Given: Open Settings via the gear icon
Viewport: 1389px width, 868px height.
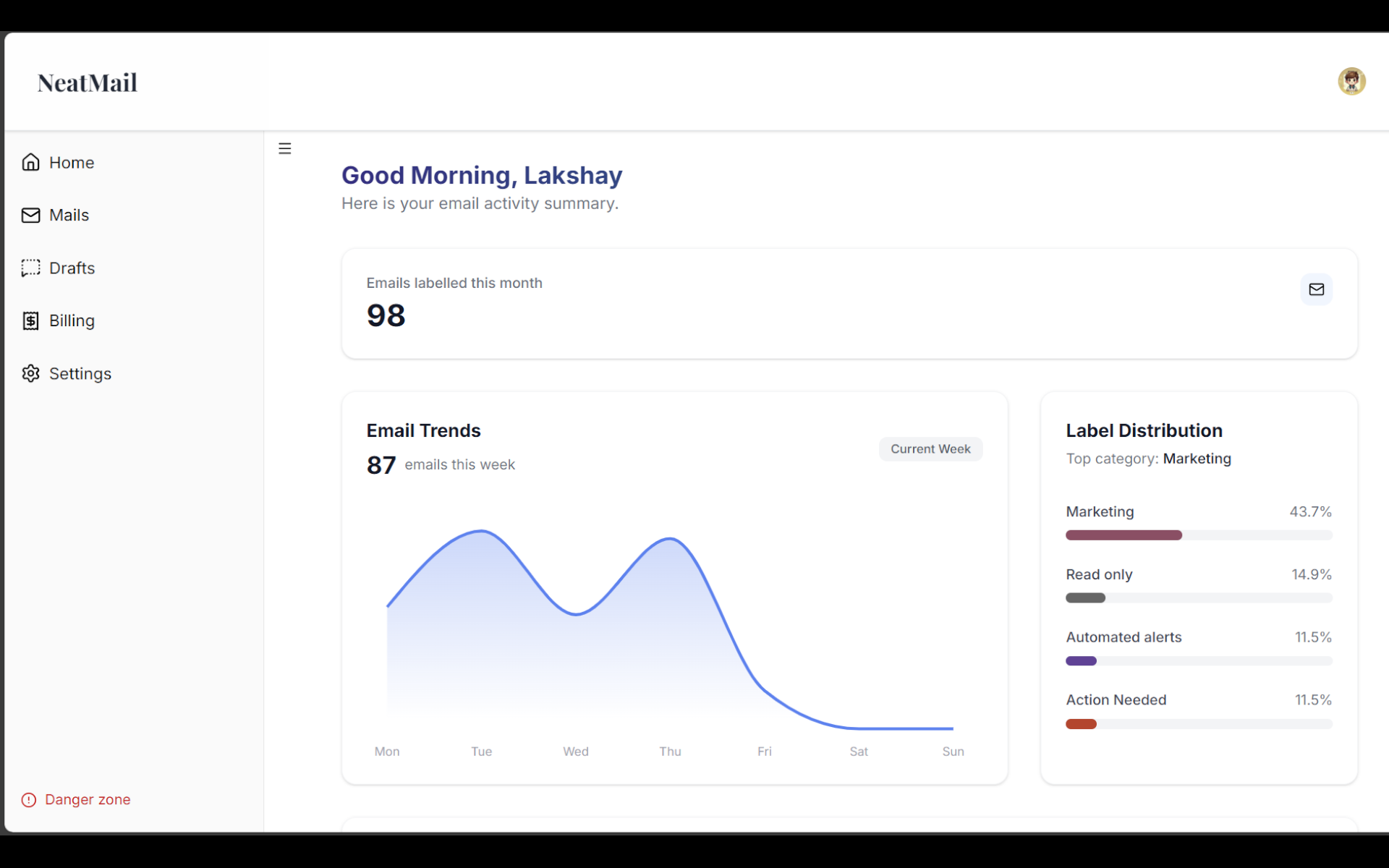Looking at the screenshot, I should click(x=30, y=373).
